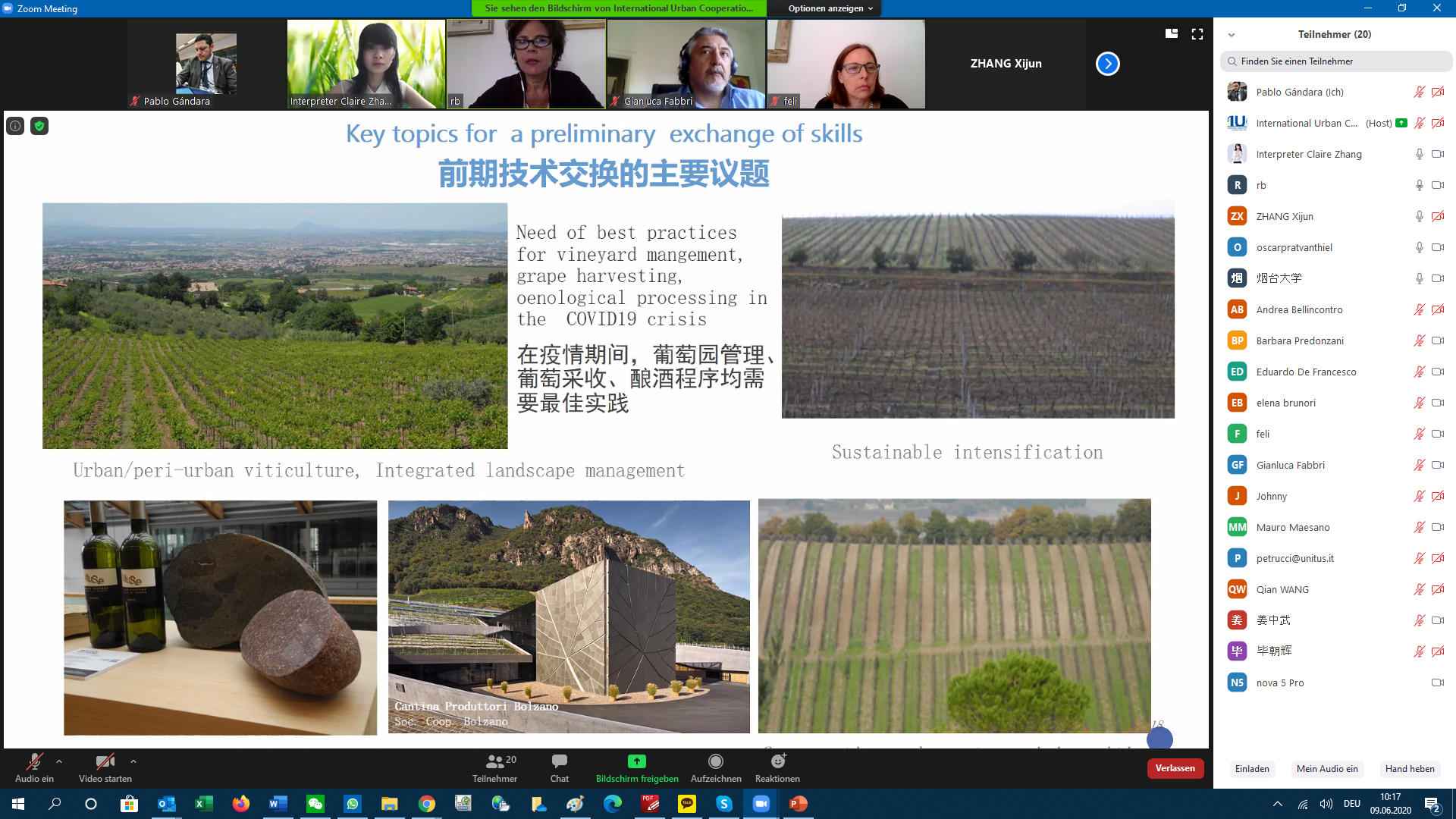Click the meeting info icon
The height and width of the screenshot is (819, 1456).
[x=15, y=126]
